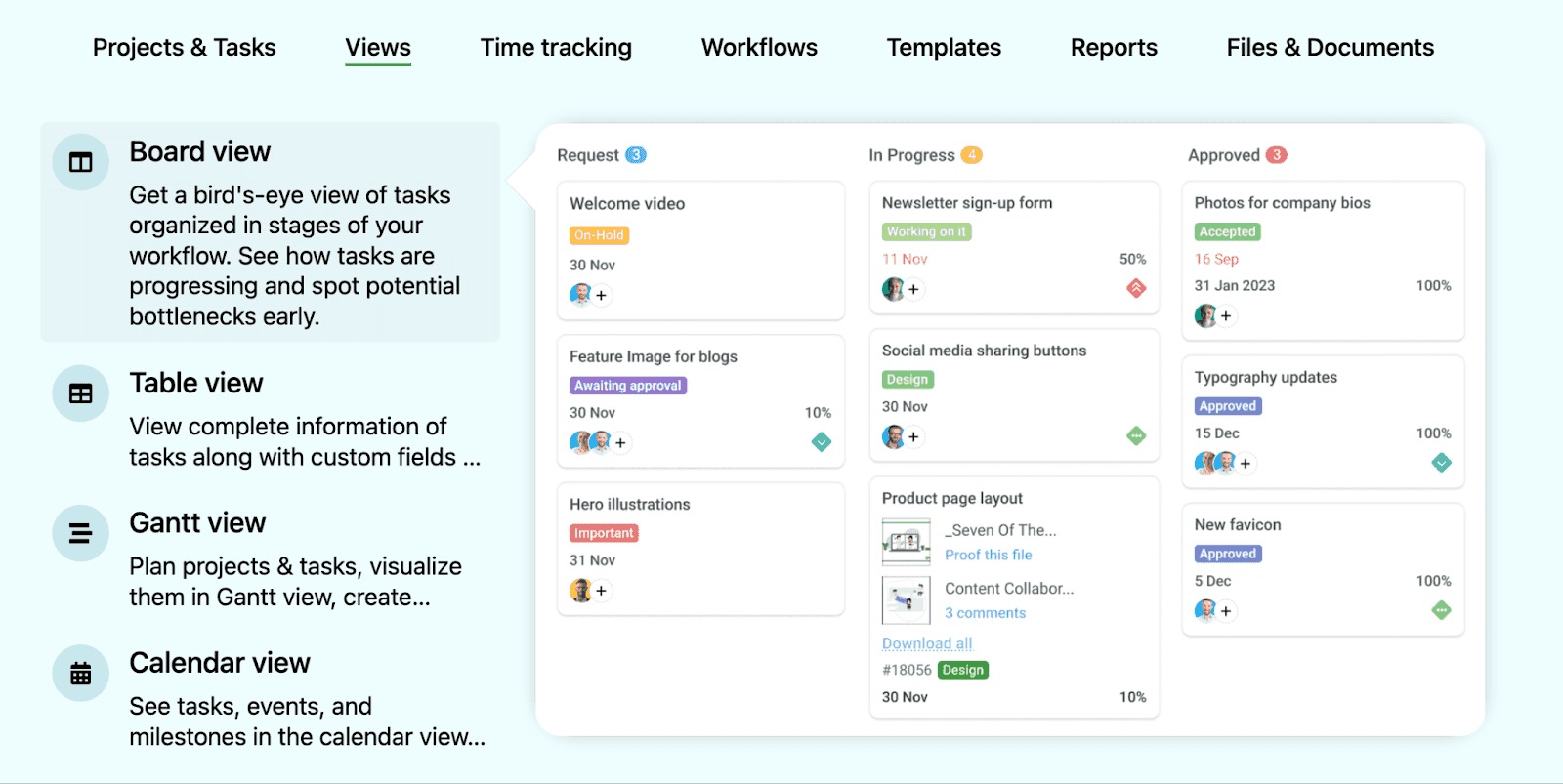1563x784 pixels.
Task: Click Approved label on New favicon card
Action: [x=1228, y=554]
